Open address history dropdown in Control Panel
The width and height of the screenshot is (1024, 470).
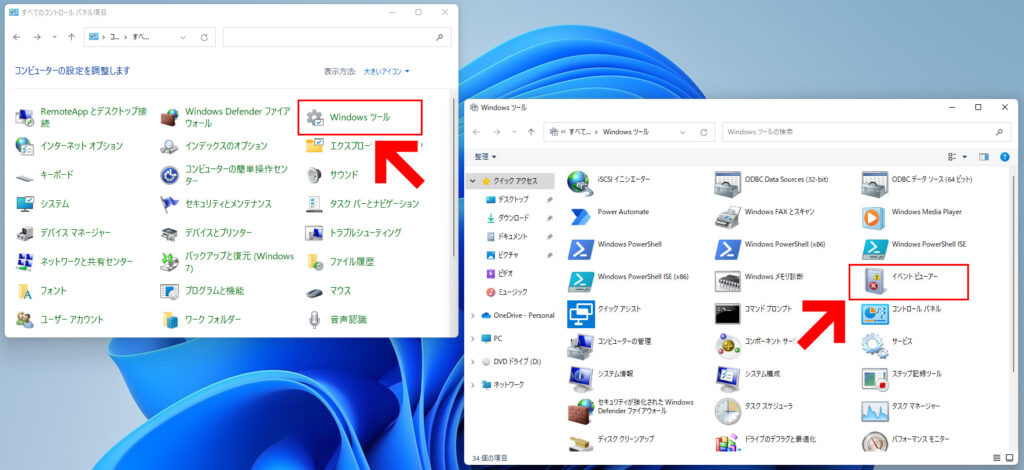[x=183, y=37]
